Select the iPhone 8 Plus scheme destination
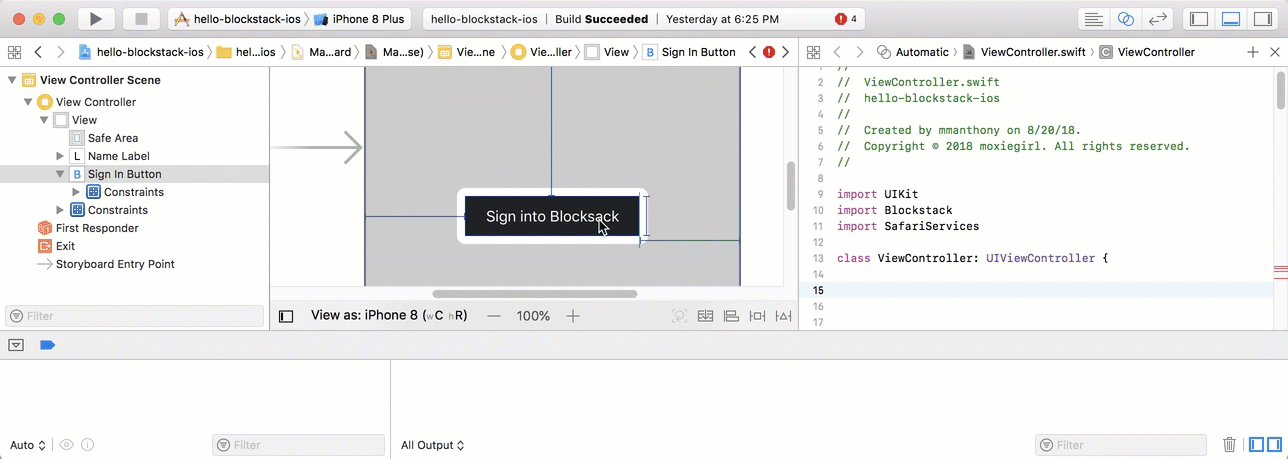Viewport: 1288px width, 459px height. pos(364,19)
